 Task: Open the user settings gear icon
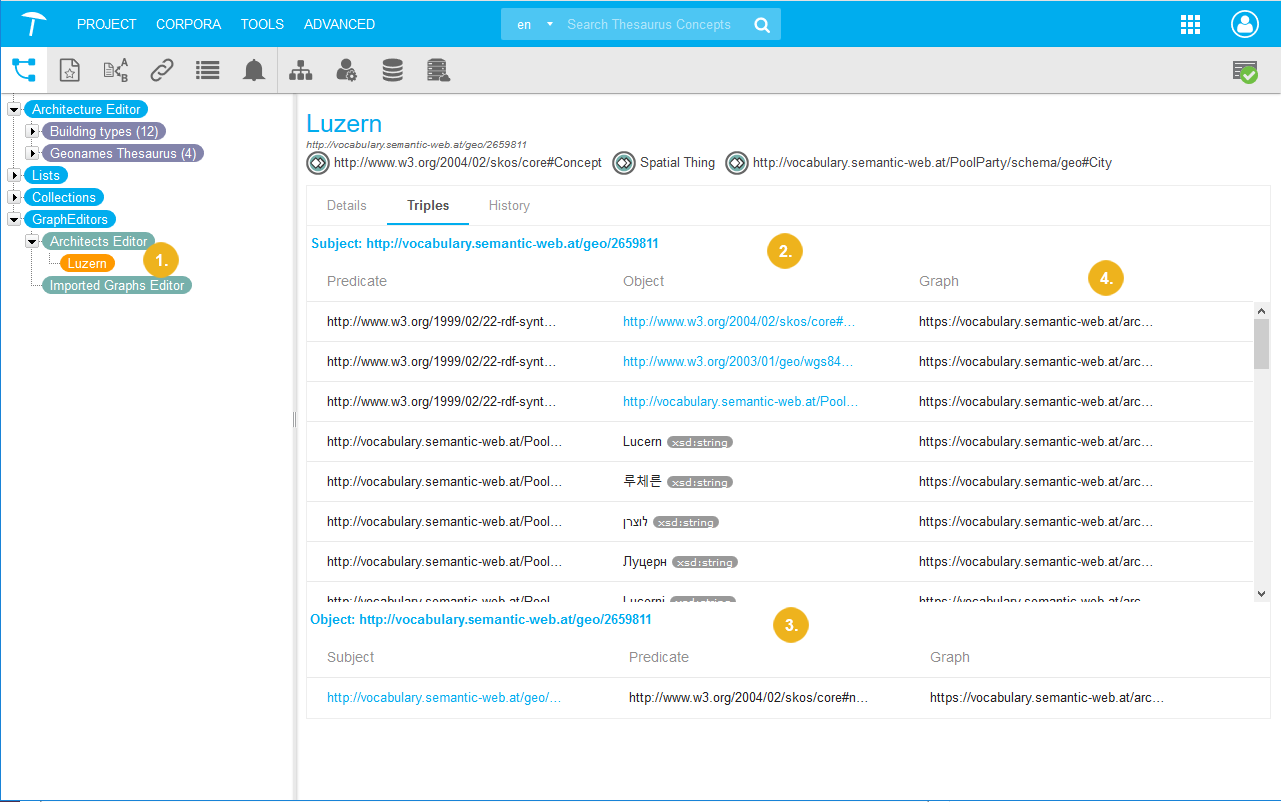[x=346, y=70]
